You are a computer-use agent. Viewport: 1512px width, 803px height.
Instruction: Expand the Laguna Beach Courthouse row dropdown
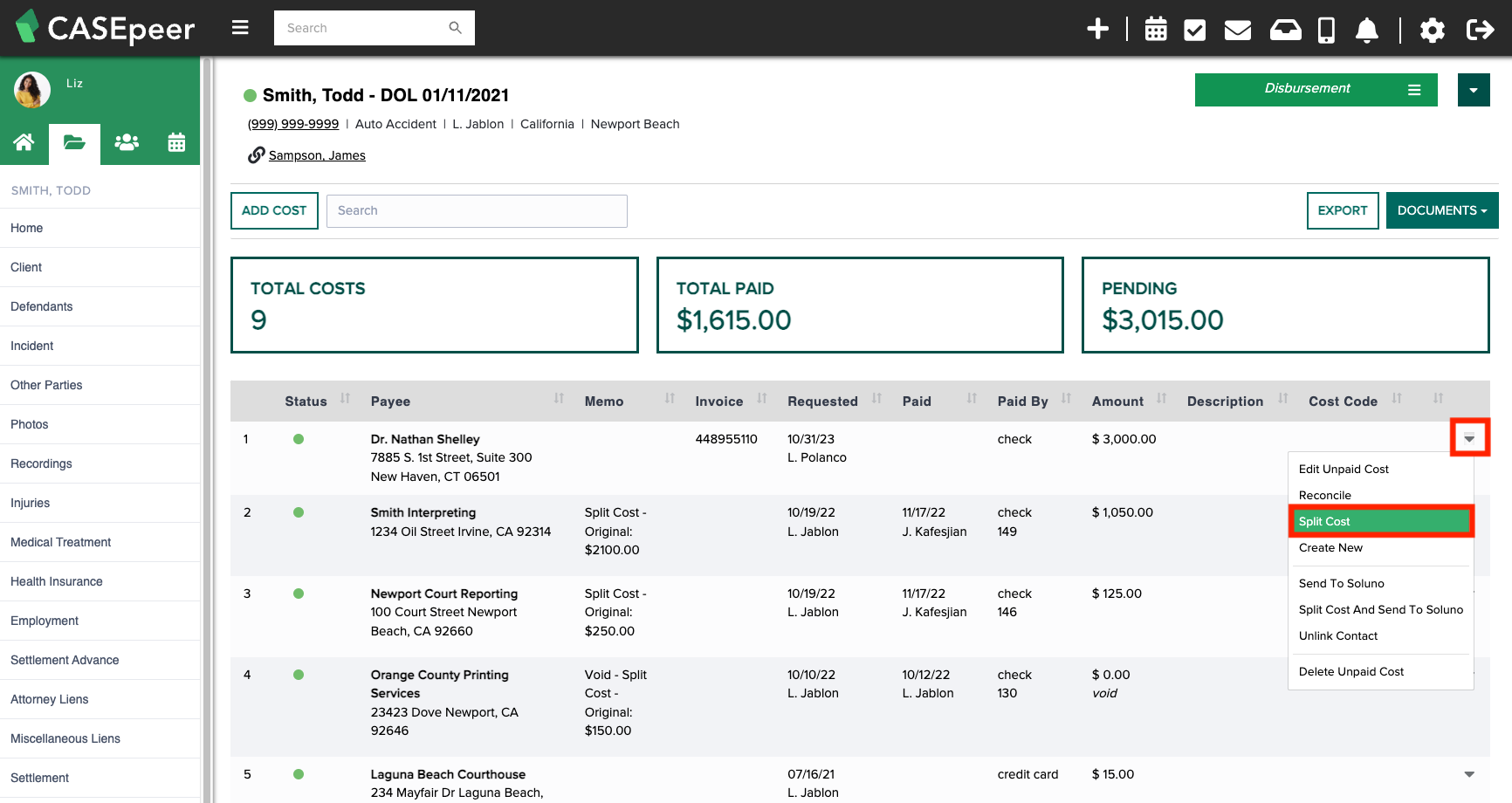(x=1469, y=773)
